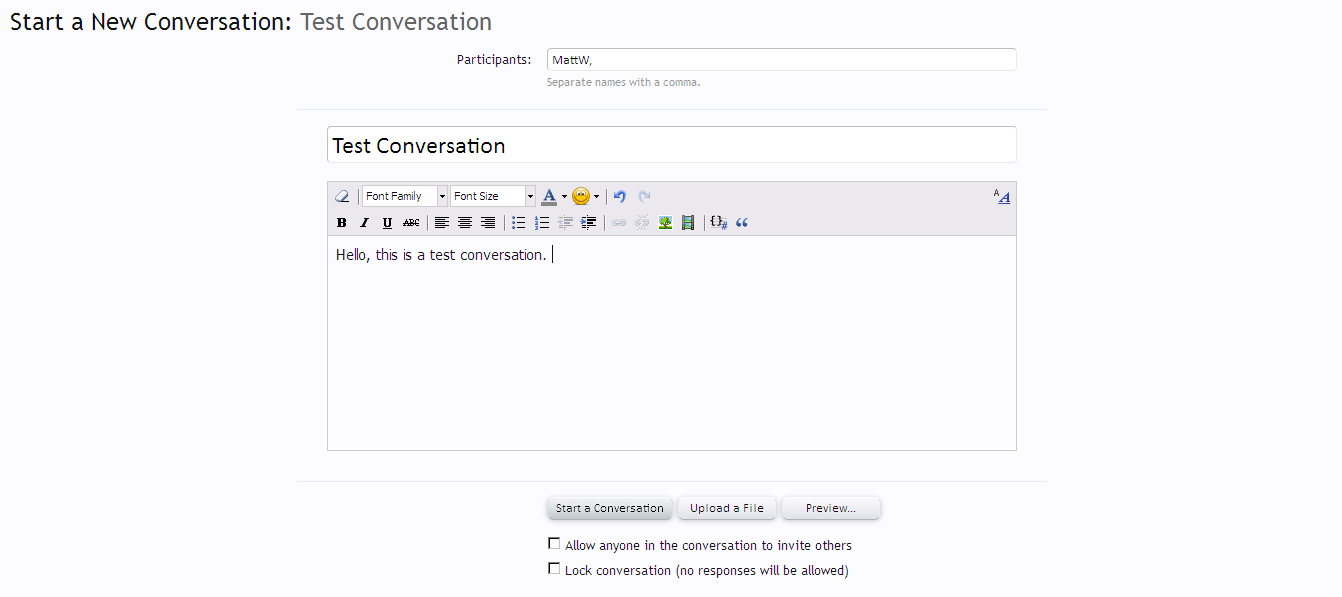Screen dimensions: 1342x597
Task: Click the remove formatting eraser icon
Action: (x=342, y=196)
